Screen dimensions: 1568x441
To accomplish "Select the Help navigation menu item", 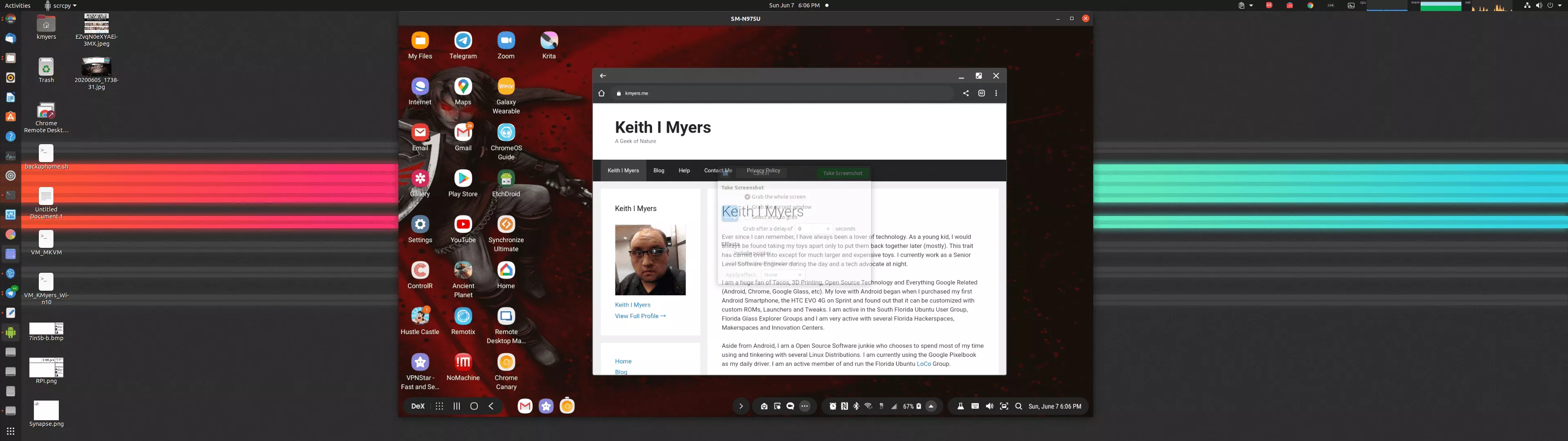I will (x=684, y=171).
